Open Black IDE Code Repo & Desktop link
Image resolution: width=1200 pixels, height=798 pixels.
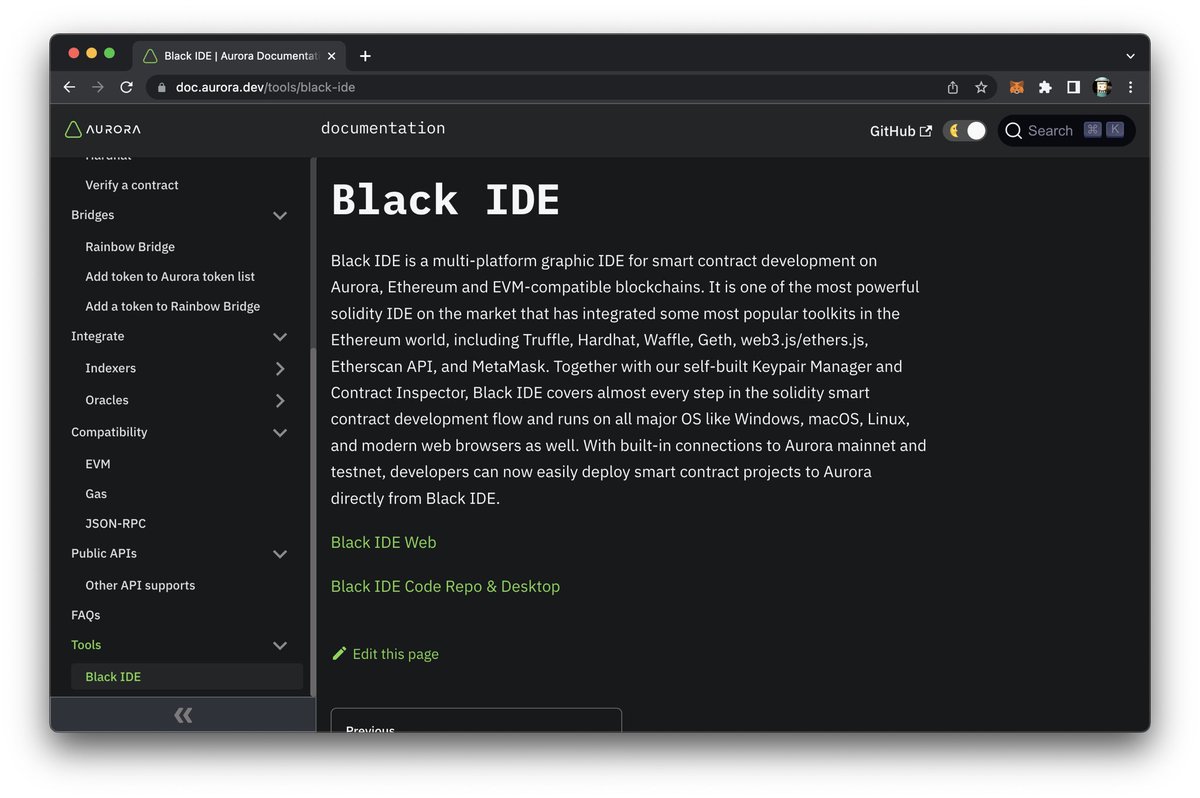point(445,586)
